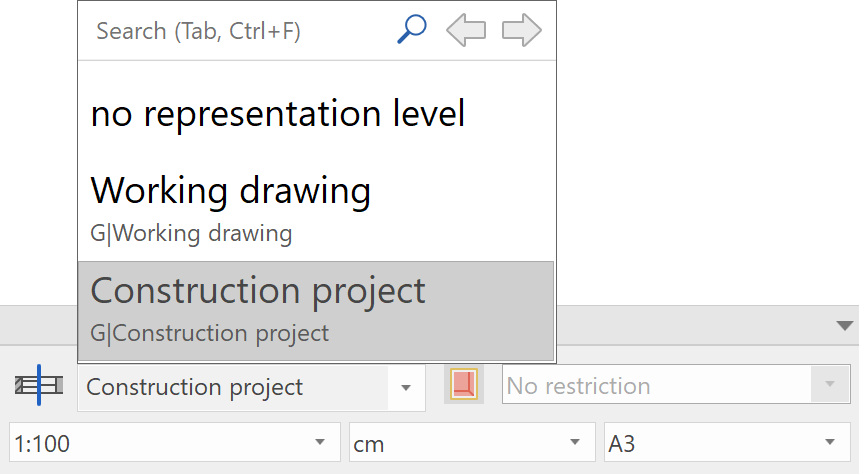Click the arrow of the cm units box
Screen dimensions: 859x474
pyautogui.click(x=574, y=443)
